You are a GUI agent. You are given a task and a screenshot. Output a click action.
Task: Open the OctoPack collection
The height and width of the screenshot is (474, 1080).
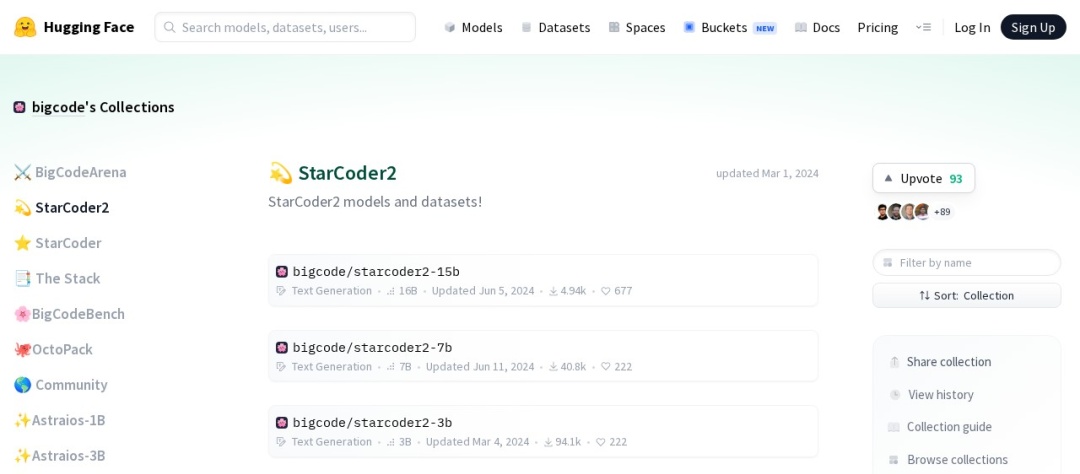(53, 349)
